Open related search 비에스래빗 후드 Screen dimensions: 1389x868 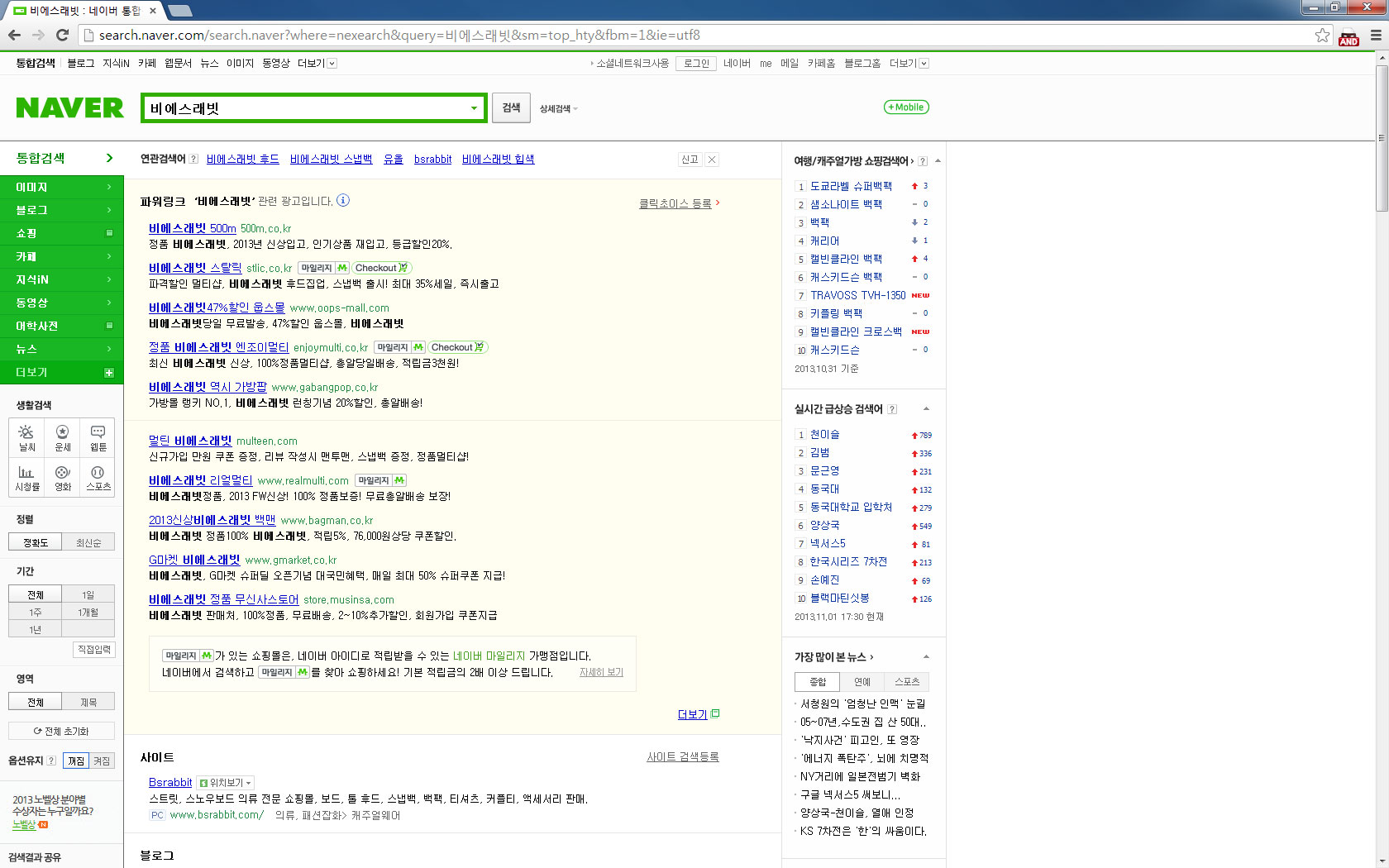242,159
